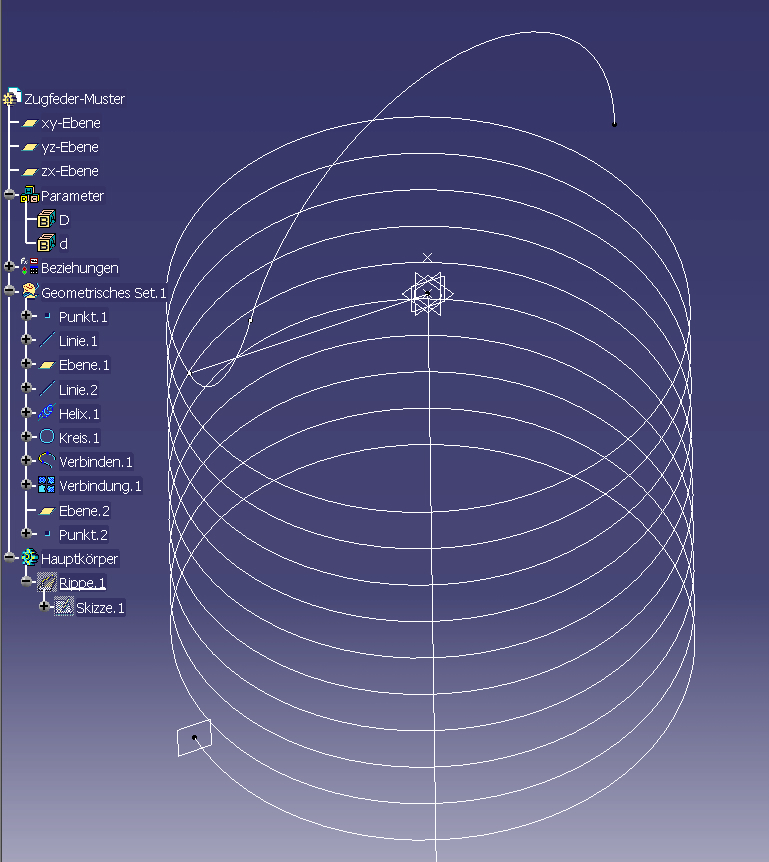Expand the Skizze.1 node
This screenshot has height=862, width=769.
point(45,606)
